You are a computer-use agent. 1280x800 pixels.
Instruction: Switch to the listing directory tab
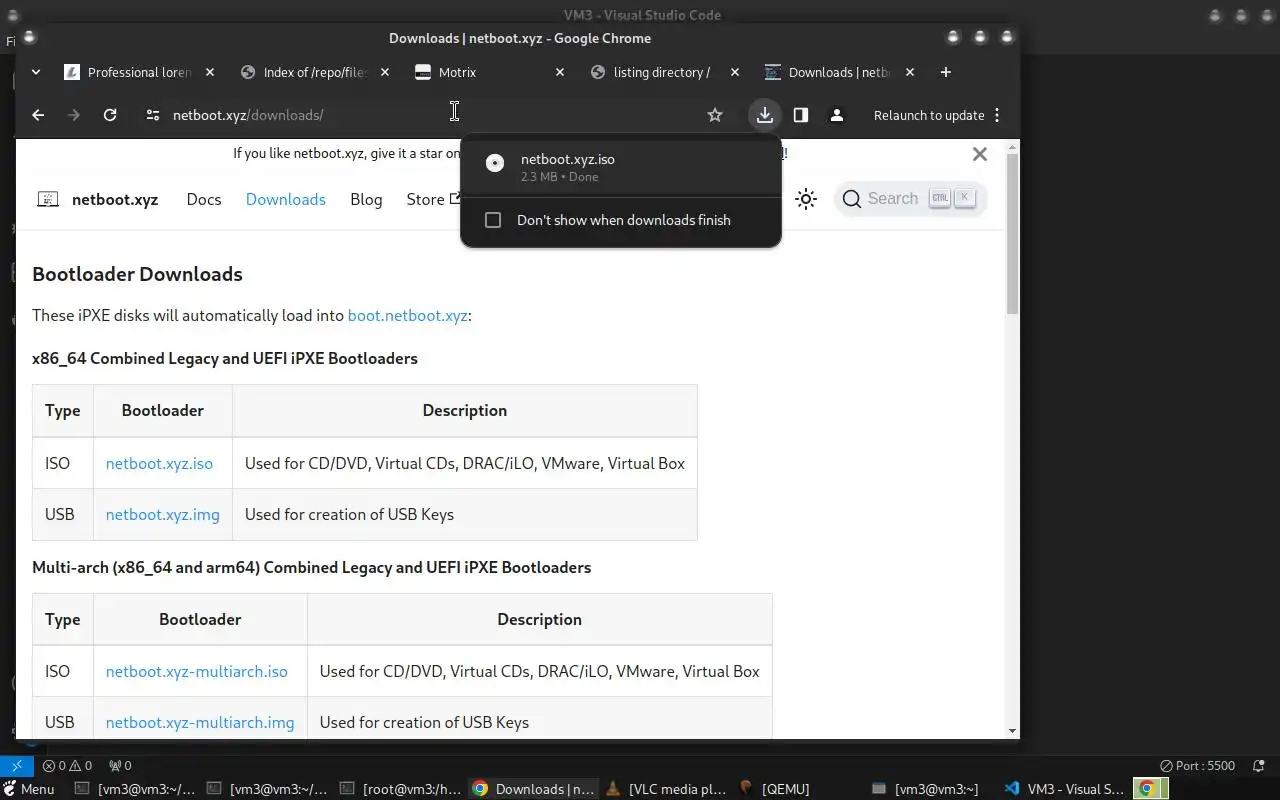663,72
